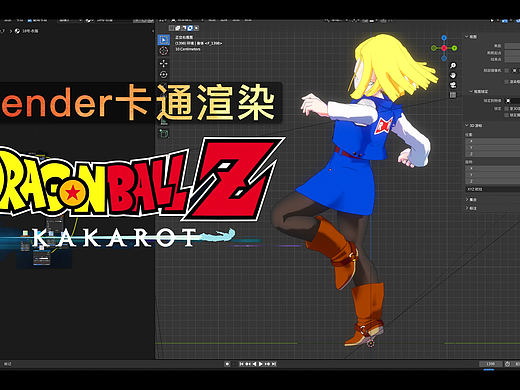Screen dimensions: 520x390
Task: Click the lower negative Z gizmo handle
Action: (444, 58)
